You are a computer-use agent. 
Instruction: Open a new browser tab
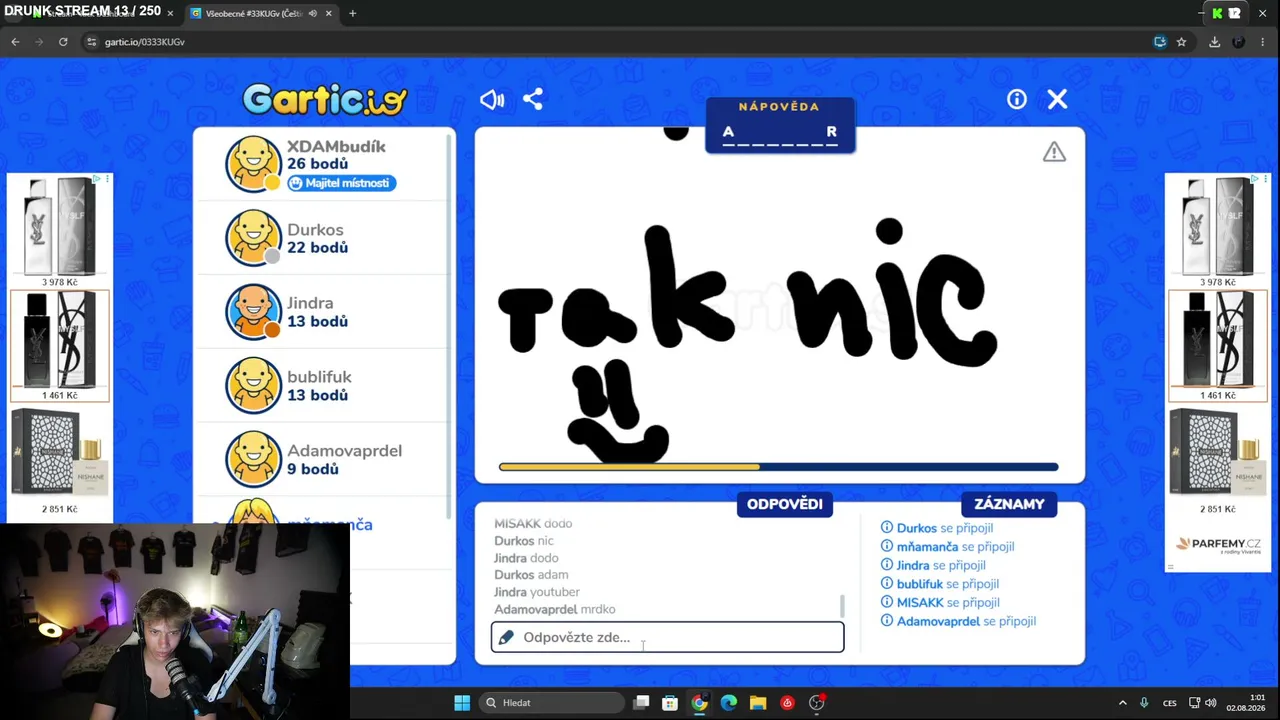pos(352,14)
